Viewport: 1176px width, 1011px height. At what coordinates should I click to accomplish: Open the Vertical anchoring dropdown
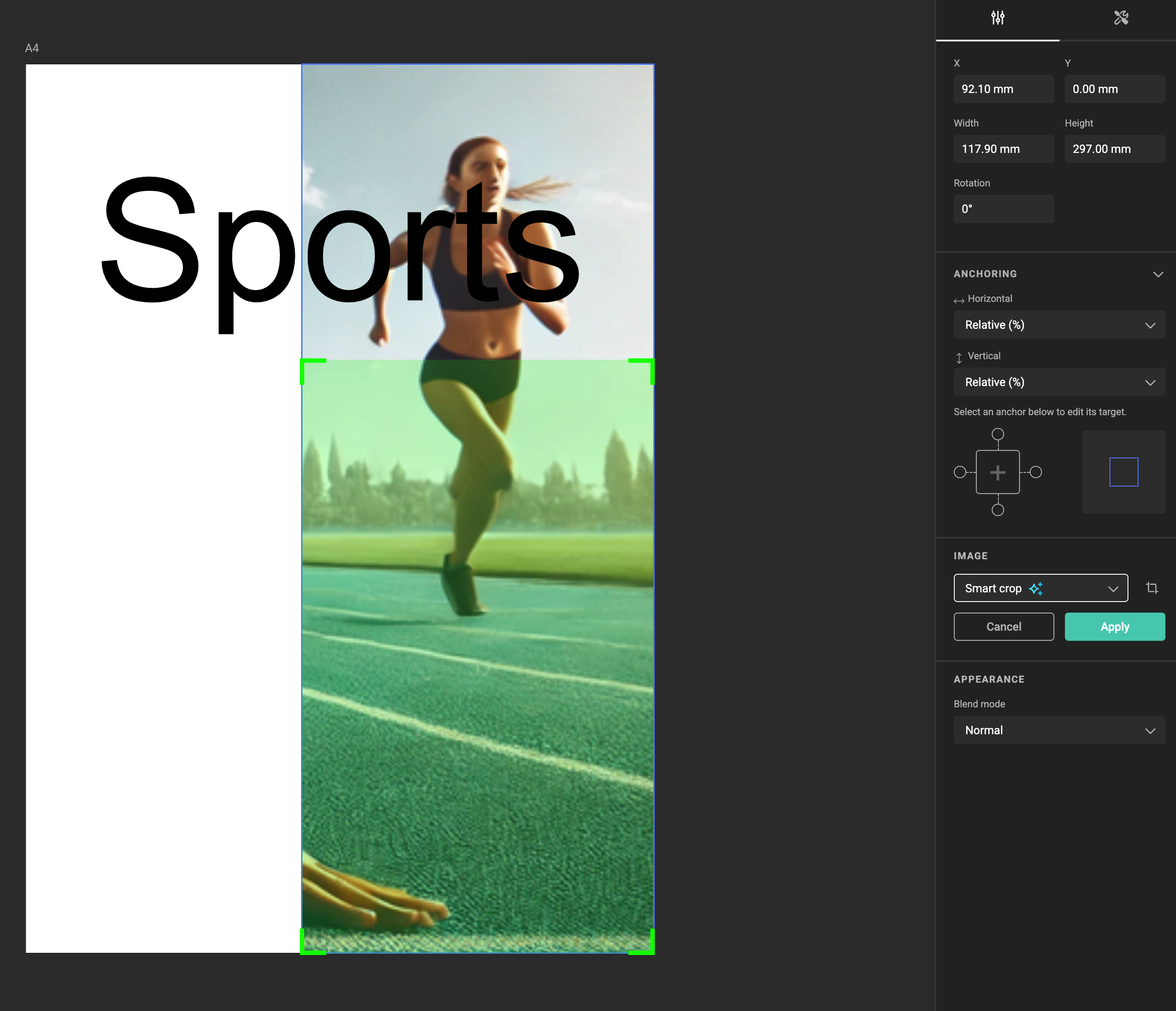[x=1059, y=383]
